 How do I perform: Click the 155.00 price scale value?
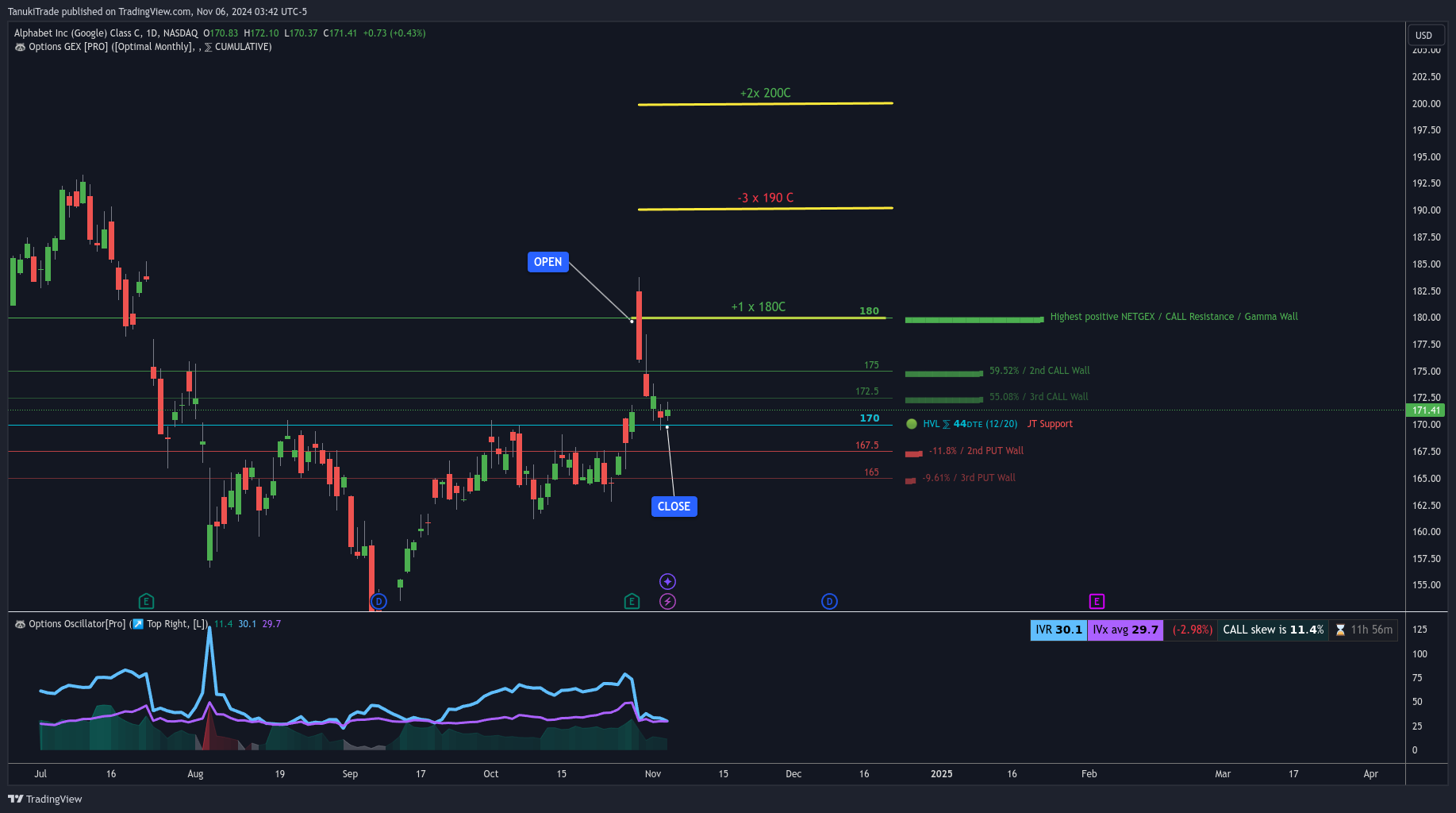pos(1426,585)
